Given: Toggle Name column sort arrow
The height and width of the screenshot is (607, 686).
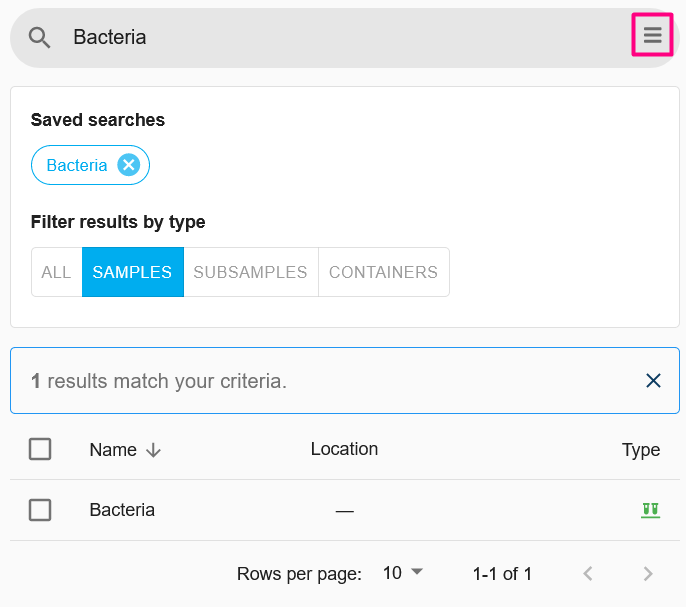Looking at the screenshot, I should click(153, 450).
